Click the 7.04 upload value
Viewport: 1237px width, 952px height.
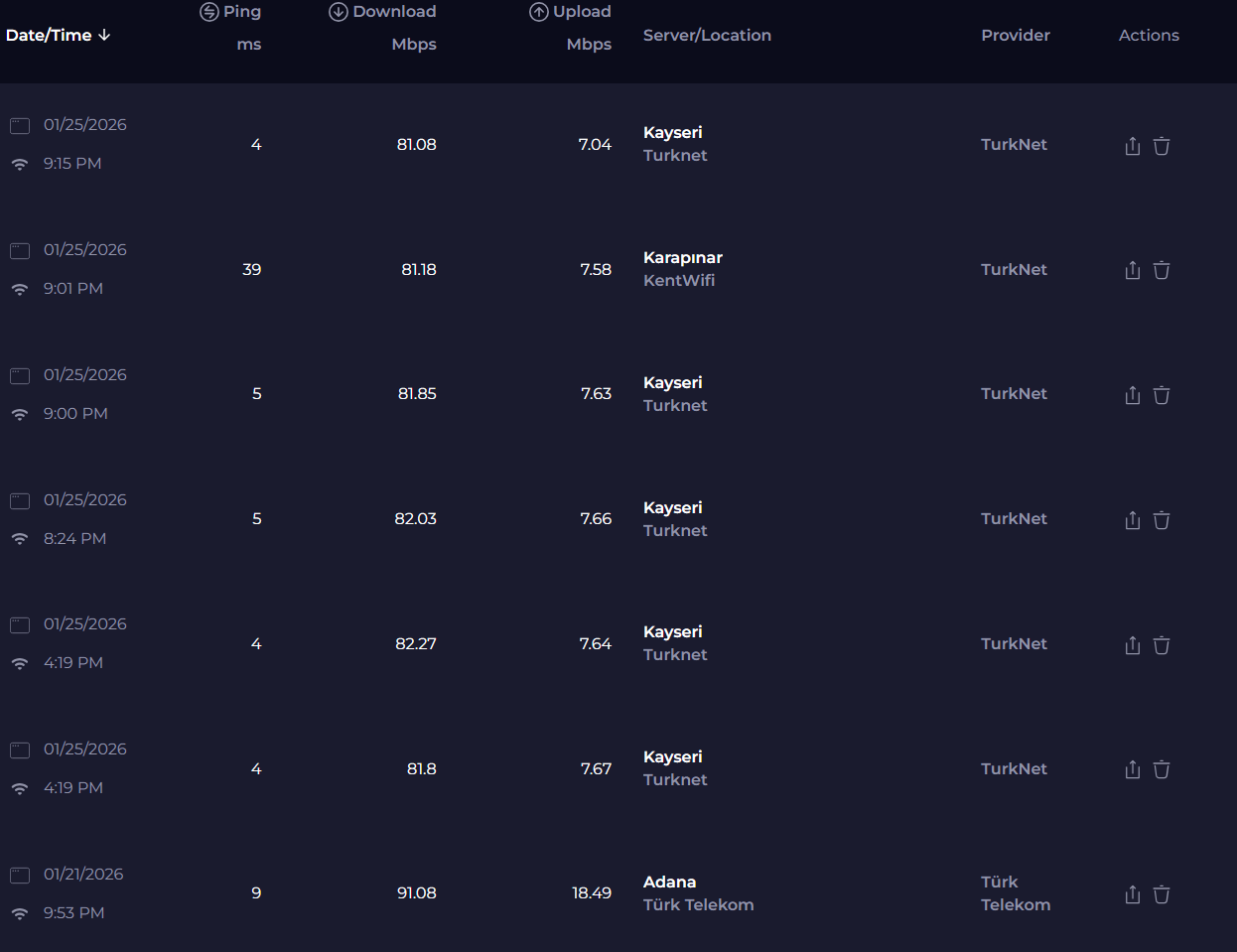tap(595, 144)
